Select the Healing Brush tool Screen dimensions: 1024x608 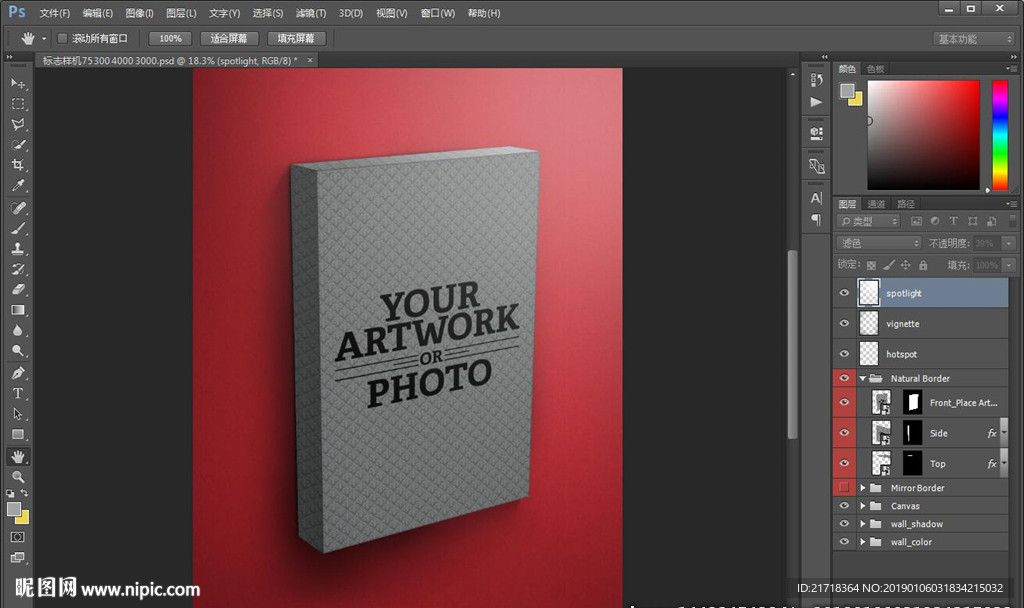(x=18, y=208)
